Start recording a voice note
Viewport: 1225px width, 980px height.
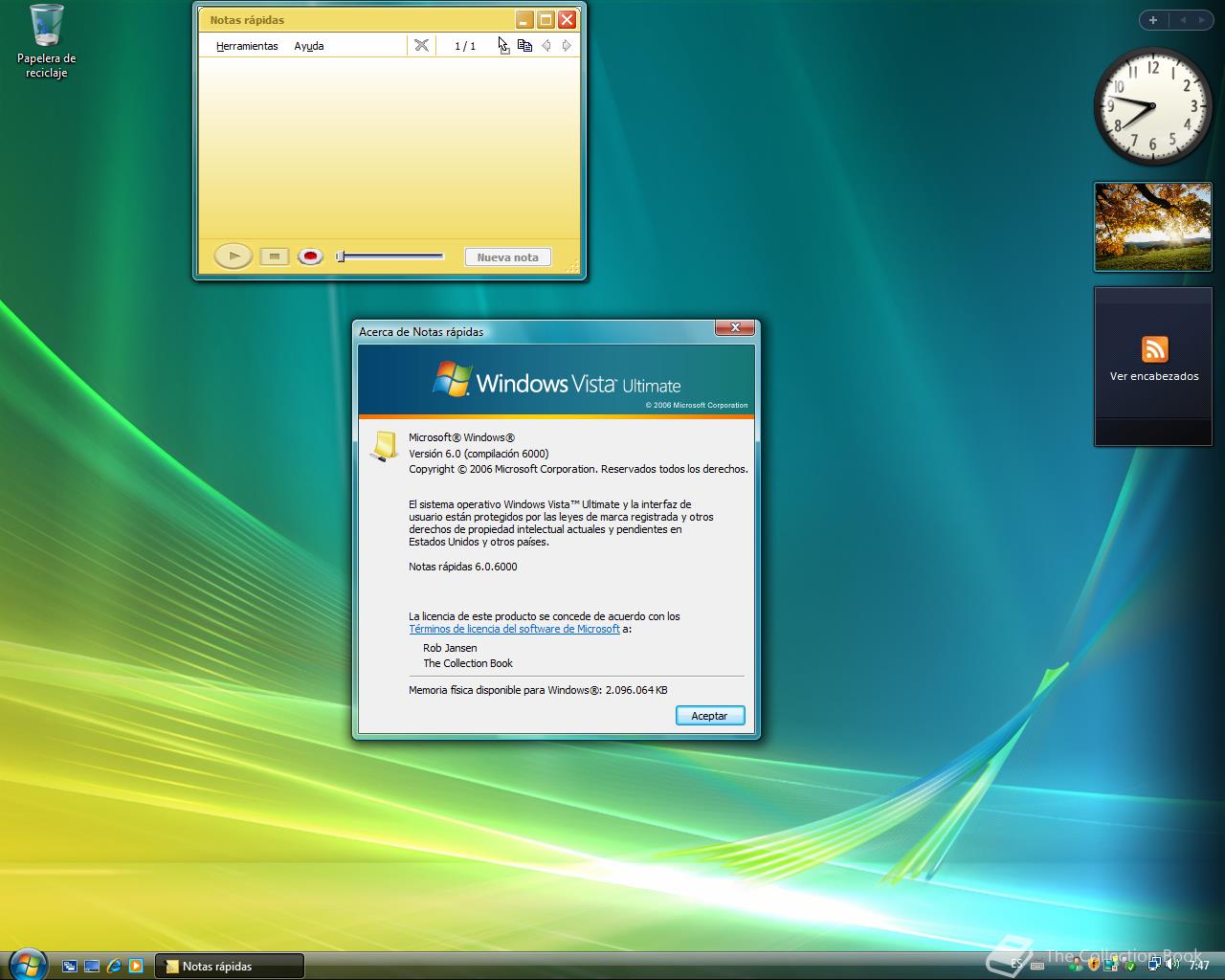tap(310, 256)
